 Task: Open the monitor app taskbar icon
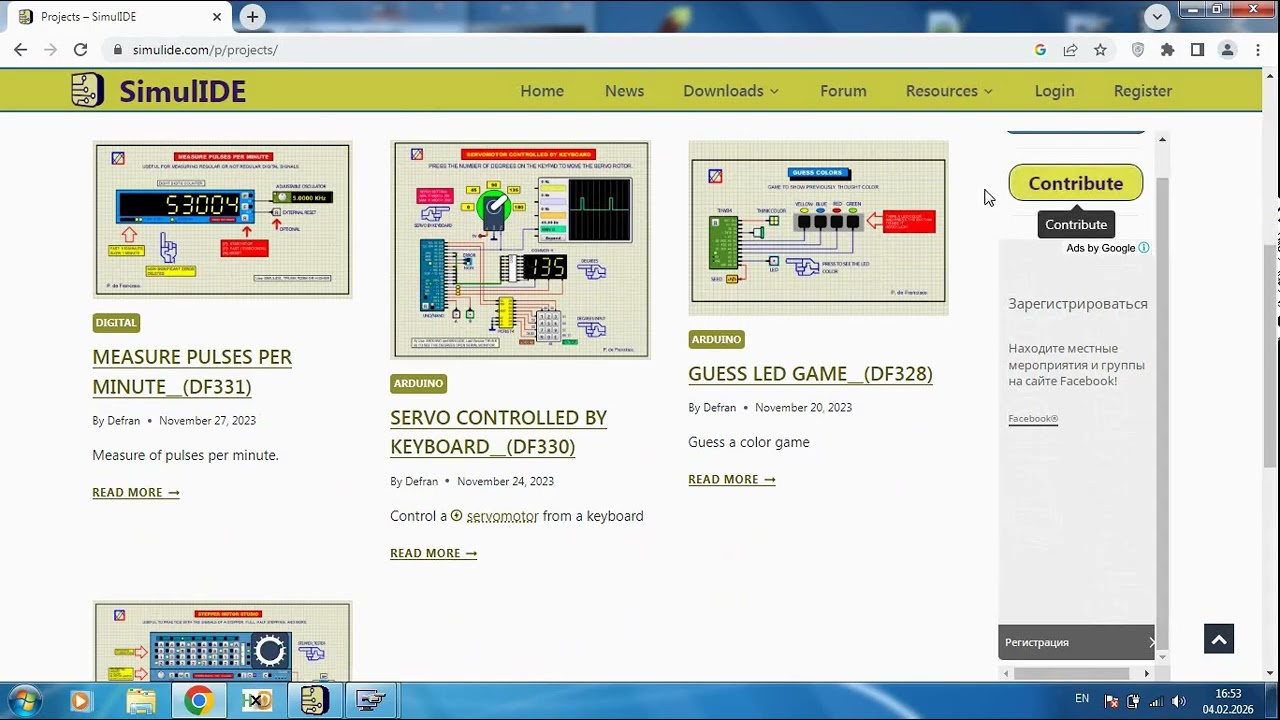click(371, 702)
